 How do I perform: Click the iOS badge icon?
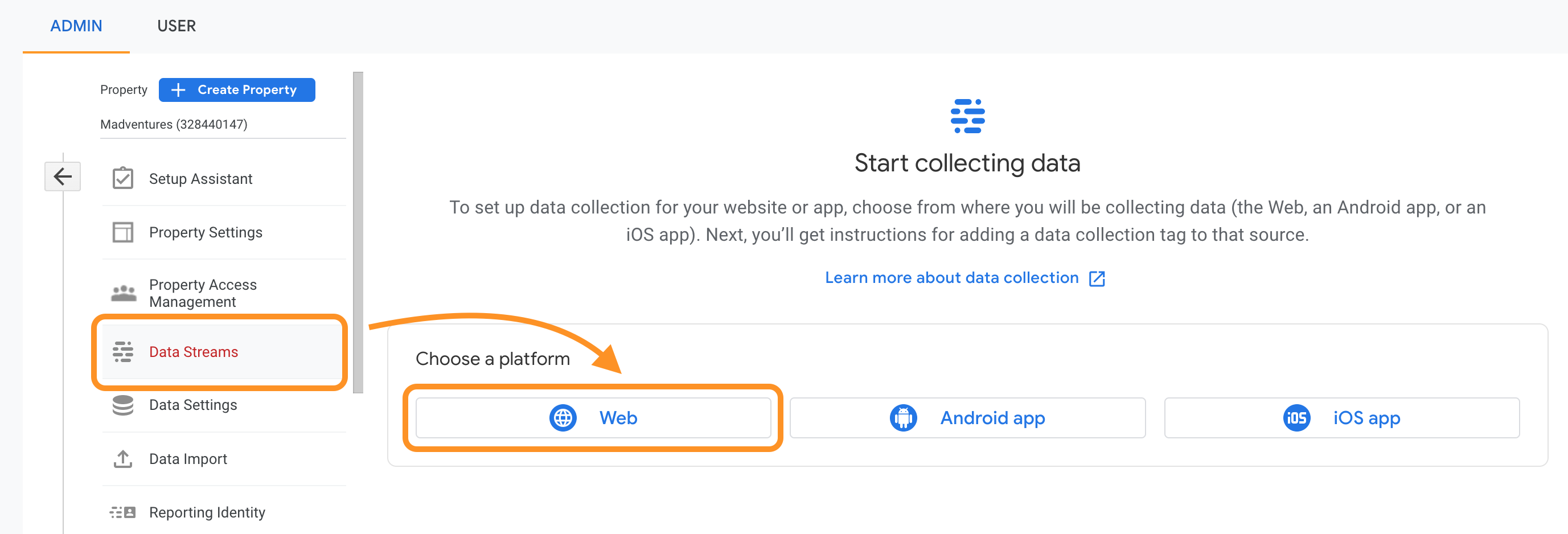[1296, 418]
